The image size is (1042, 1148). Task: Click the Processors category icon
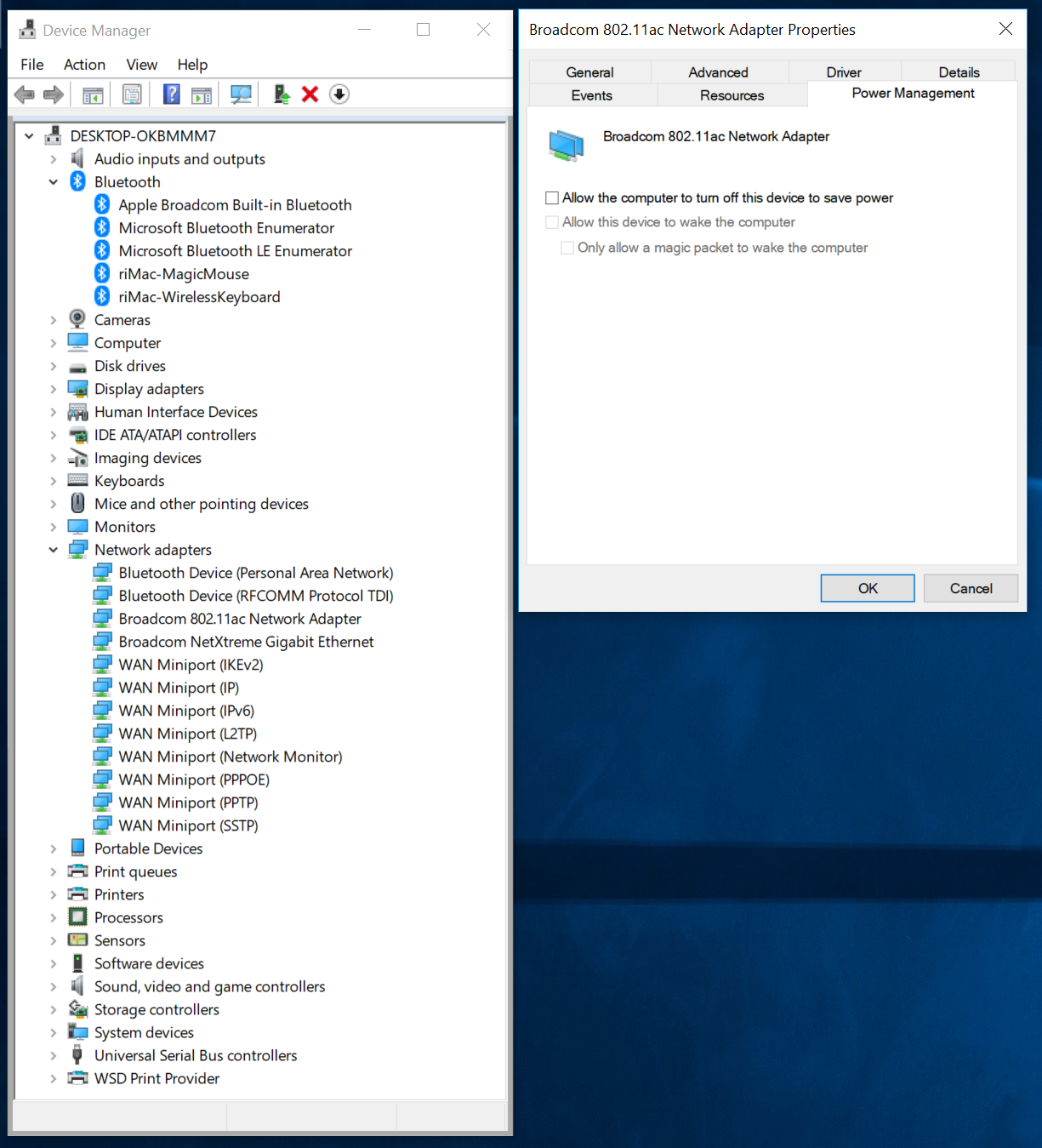77,917
